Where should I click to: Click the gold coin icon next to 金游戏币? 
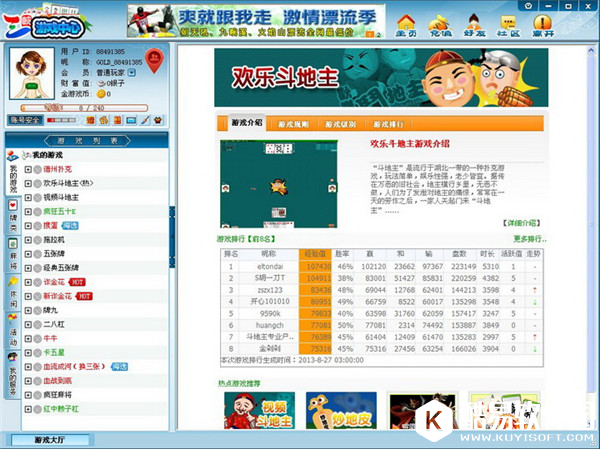point(101,93)
